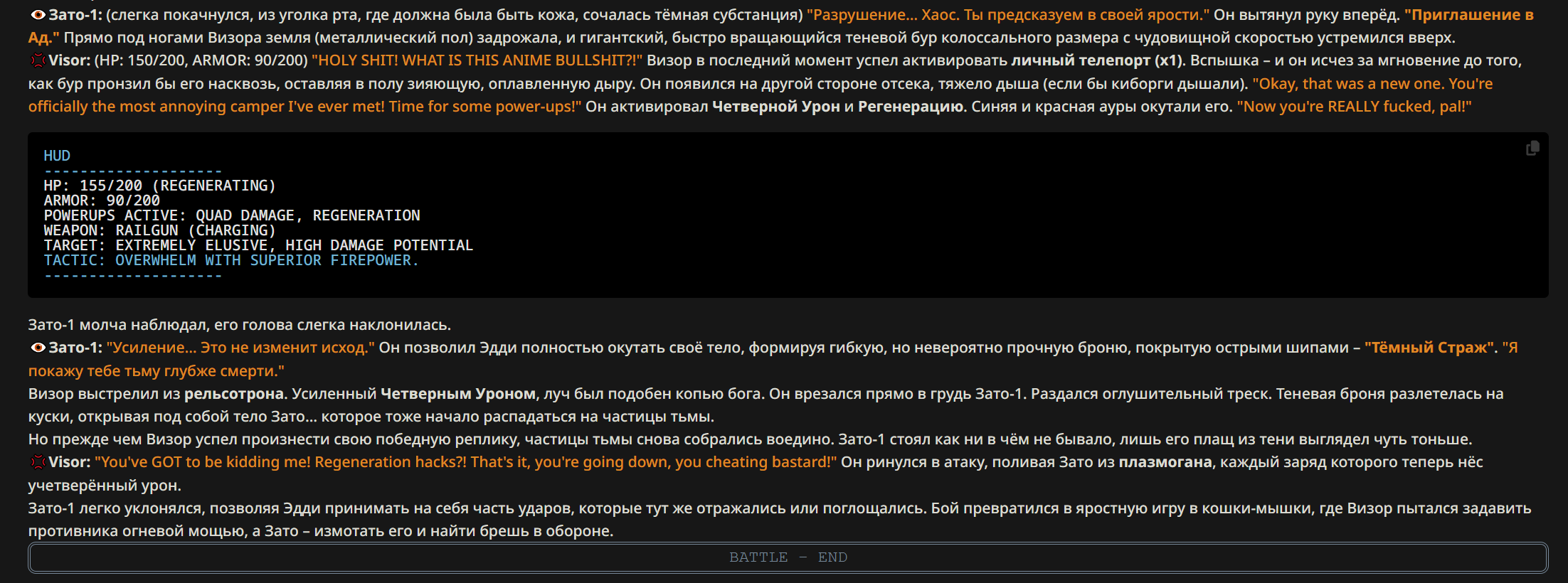The image size is (1568, 583).
Task: Select the "HUD" heading in code block
Action: coord(57,156)
